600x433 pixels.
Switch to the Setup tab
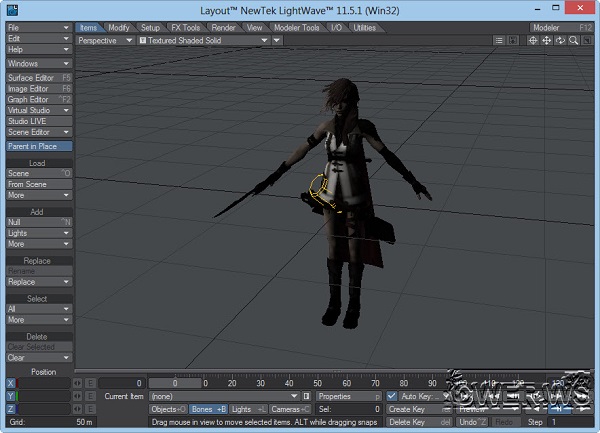click(150, 28)
